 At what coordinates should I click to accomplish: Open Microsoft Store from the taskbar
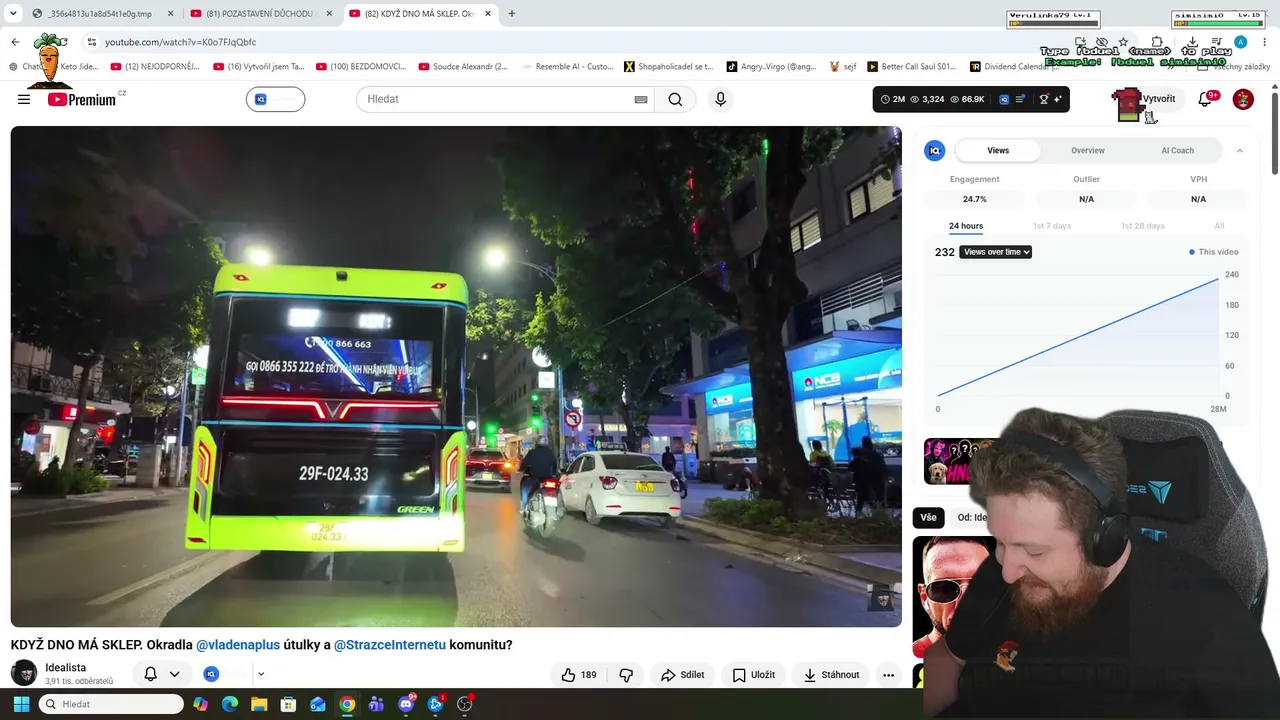288,704
